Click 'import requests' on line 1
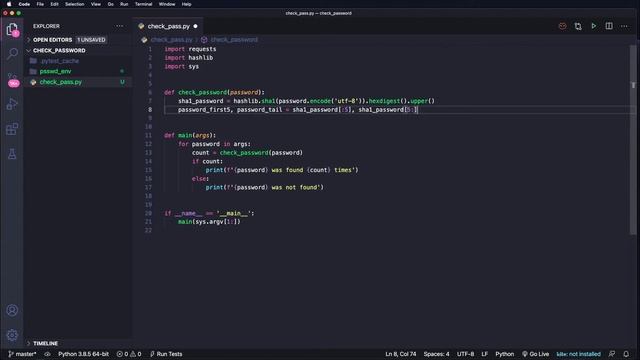The height and width of the screenshot is (360, 640). click(x=190, y=49)
